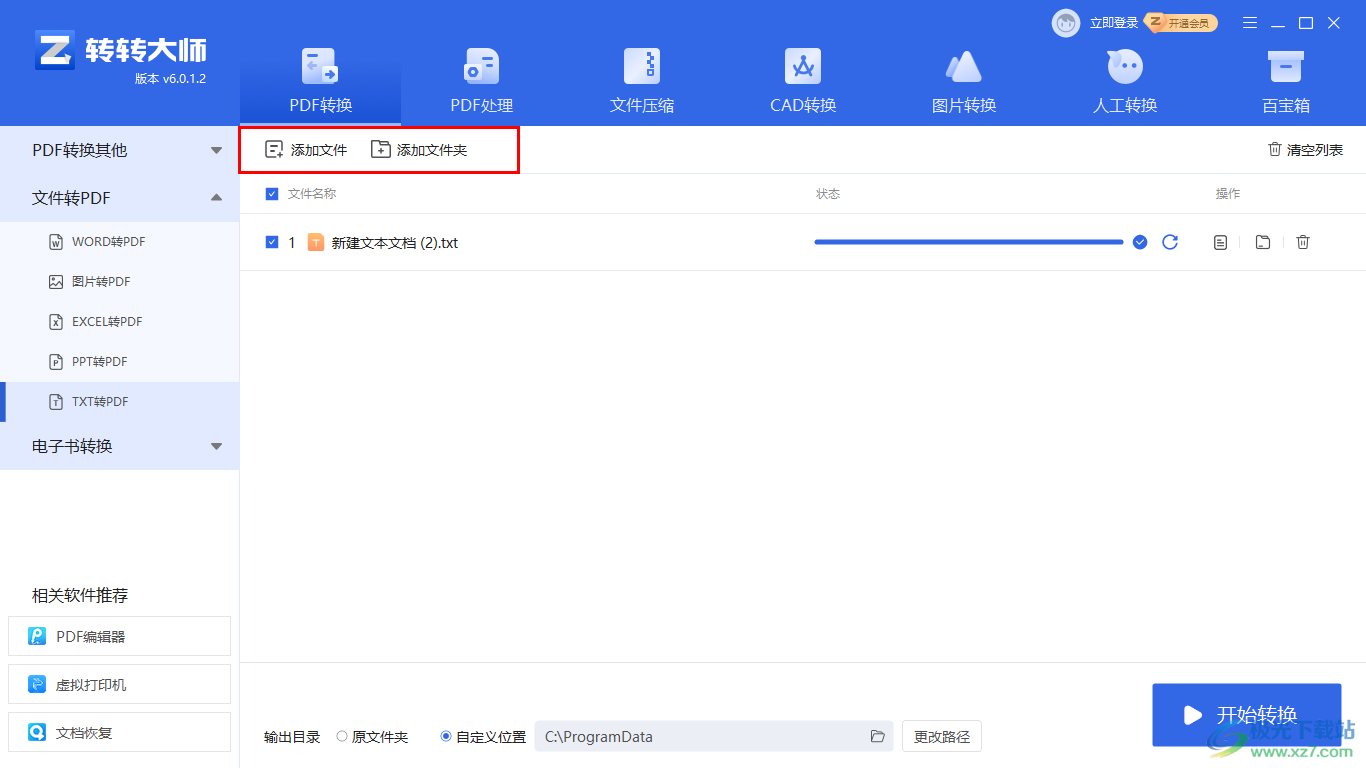Select TXT转PDF in sidebar
Screen dimensions: 1366x768
pyautogui.click(x=120, y=402)
